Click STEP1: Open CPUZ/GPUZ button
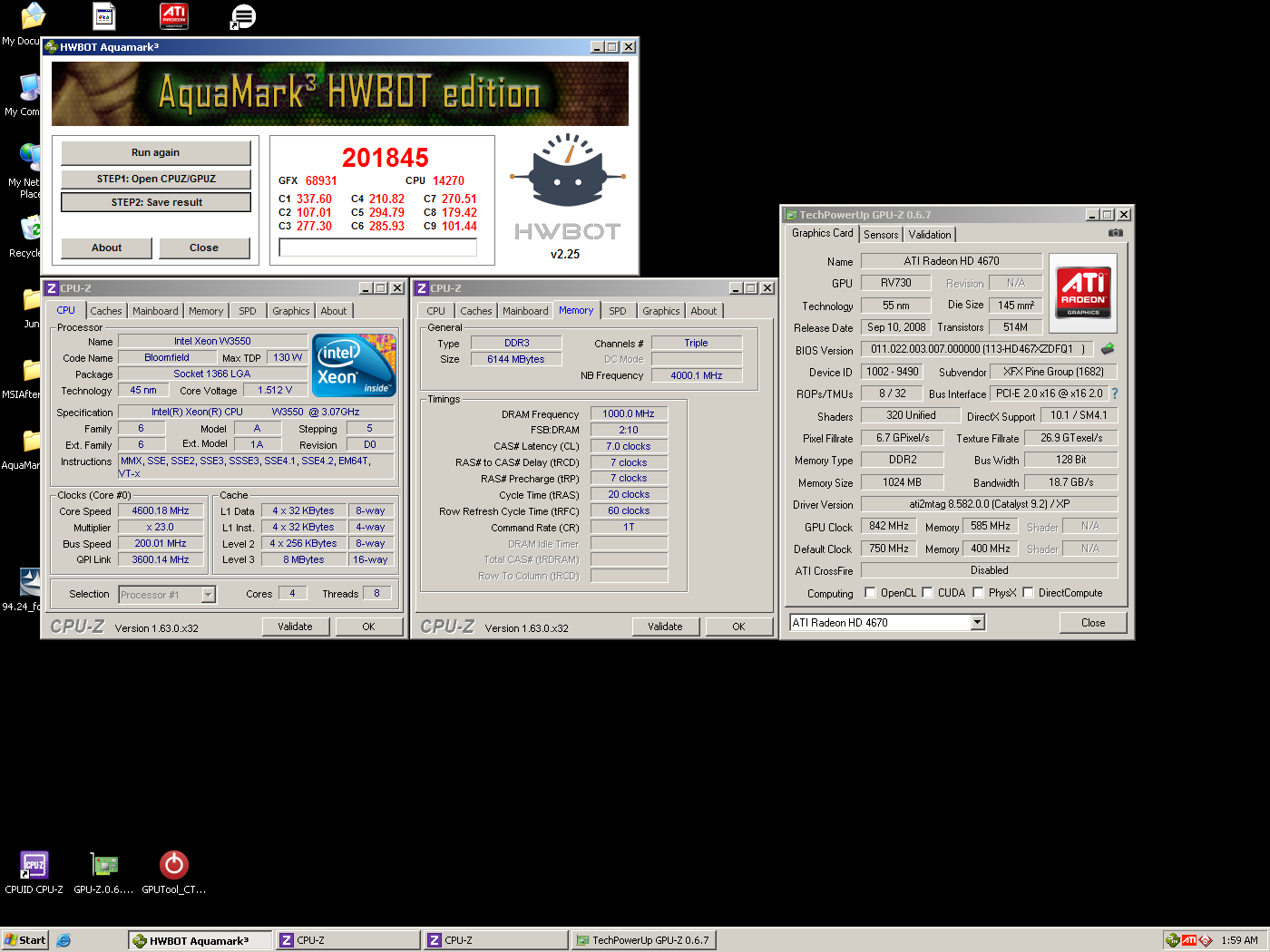The width and height of the screenshot is (1270, 952). 156,179
